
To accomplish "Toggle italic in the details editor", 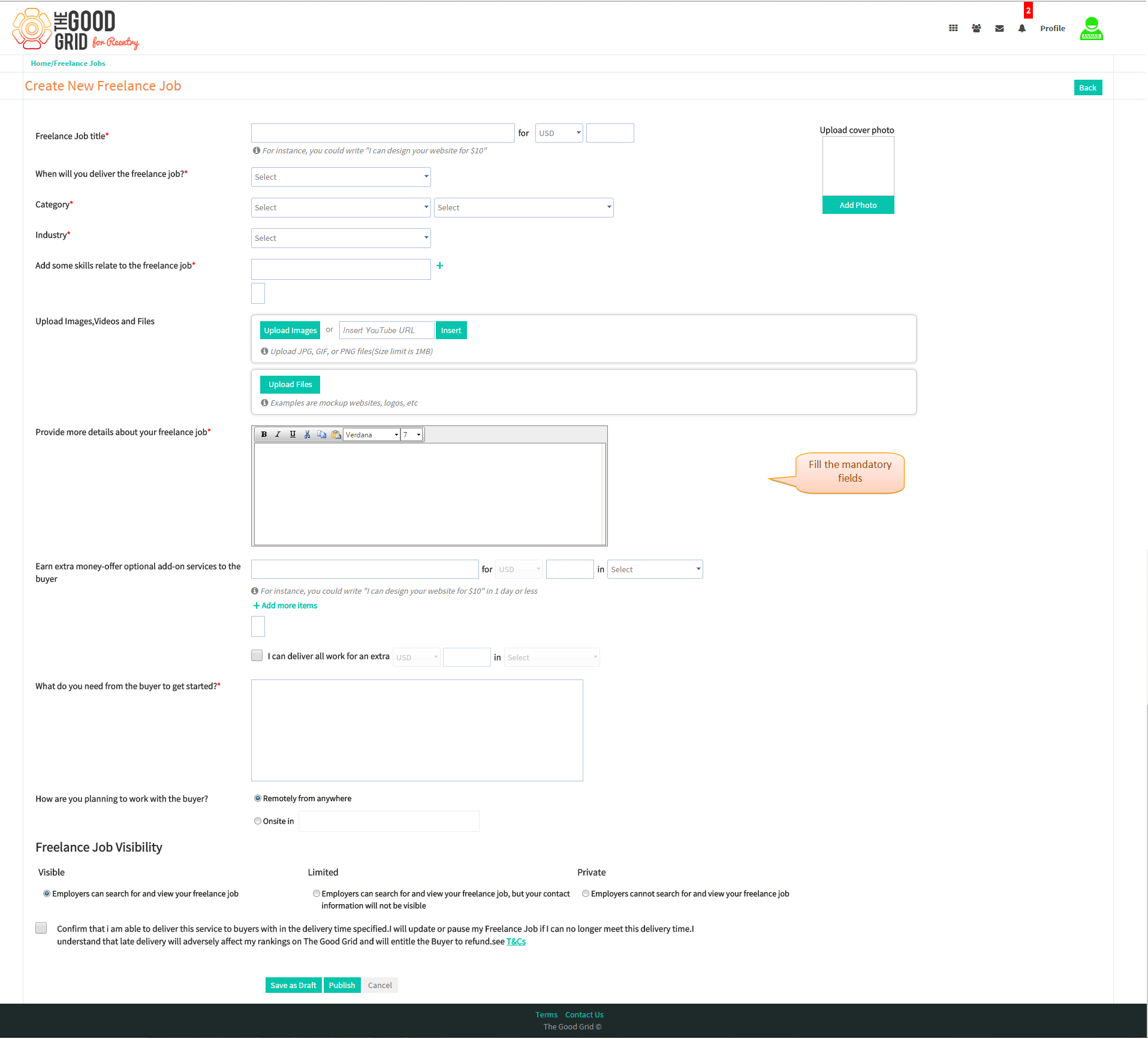I will click(x=278, y=434).
